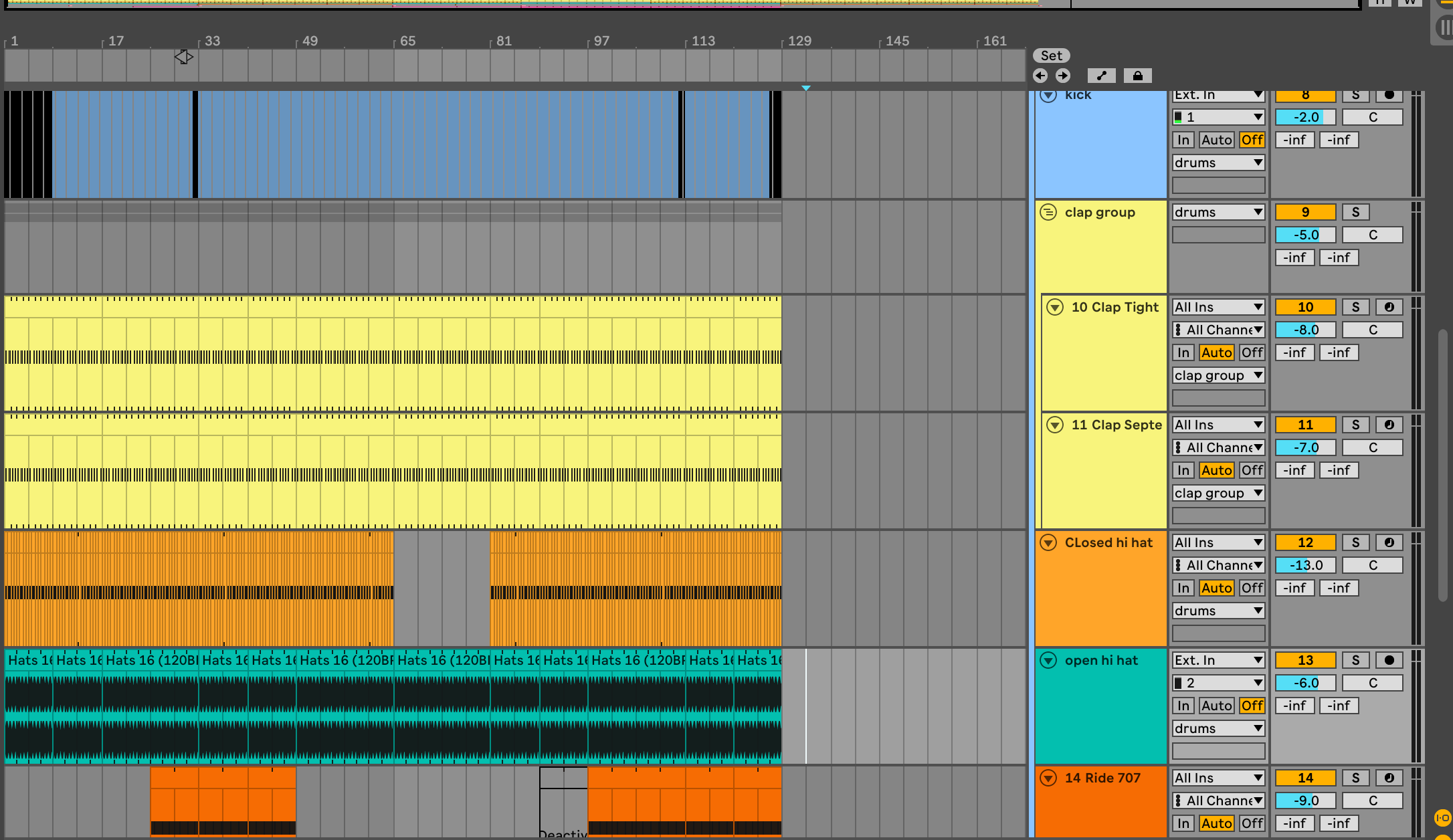Viewport: 1453px width, 840px height.
Task: Open open hi hat Ext. In dropdown
Action: pyautogui.click(x=1218, y=660)
